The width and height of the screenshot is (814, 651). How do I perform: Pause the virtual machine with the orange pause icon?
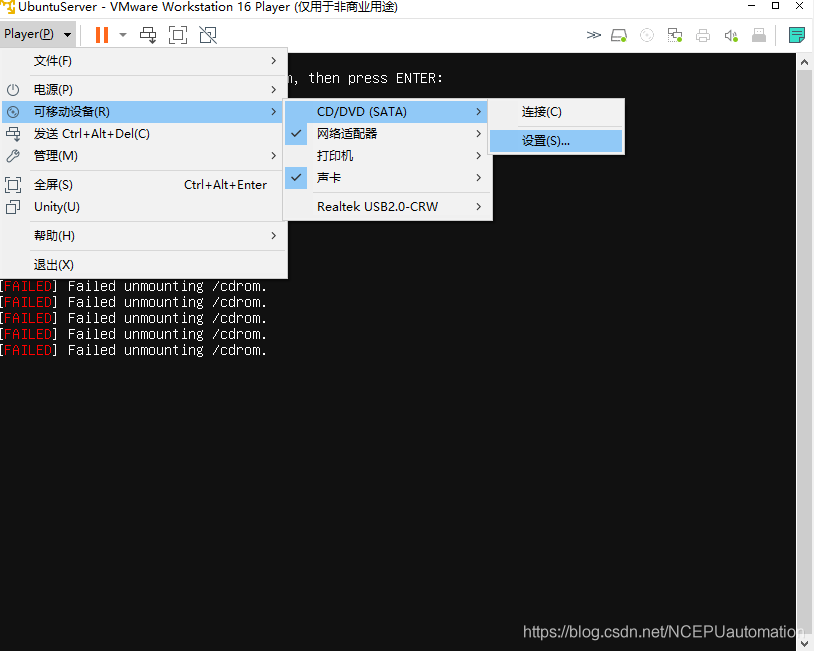click(x=102, y=35)
